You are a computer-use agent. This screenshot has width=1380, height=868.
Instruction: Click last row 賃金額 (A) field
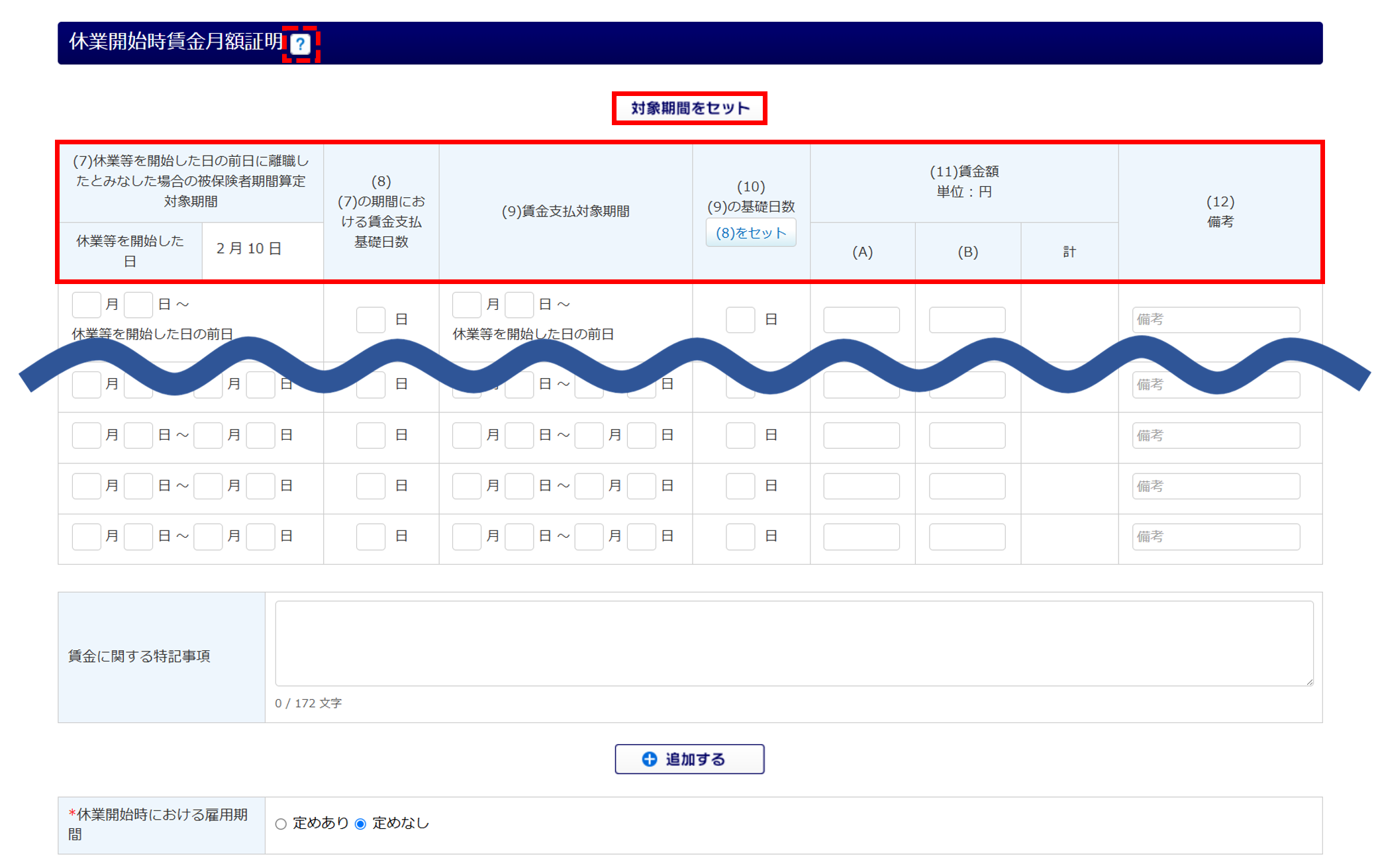coord(862,536)
